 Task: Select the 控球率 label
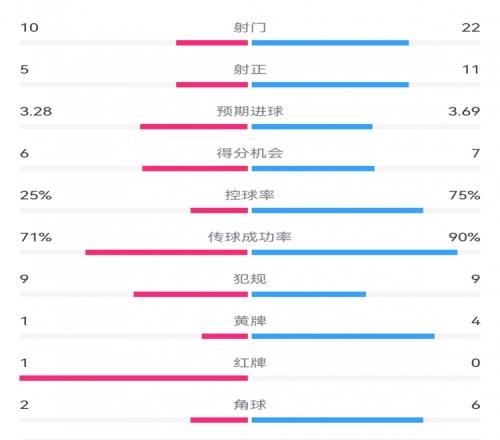pyautogui.click(x=250, y=195)
